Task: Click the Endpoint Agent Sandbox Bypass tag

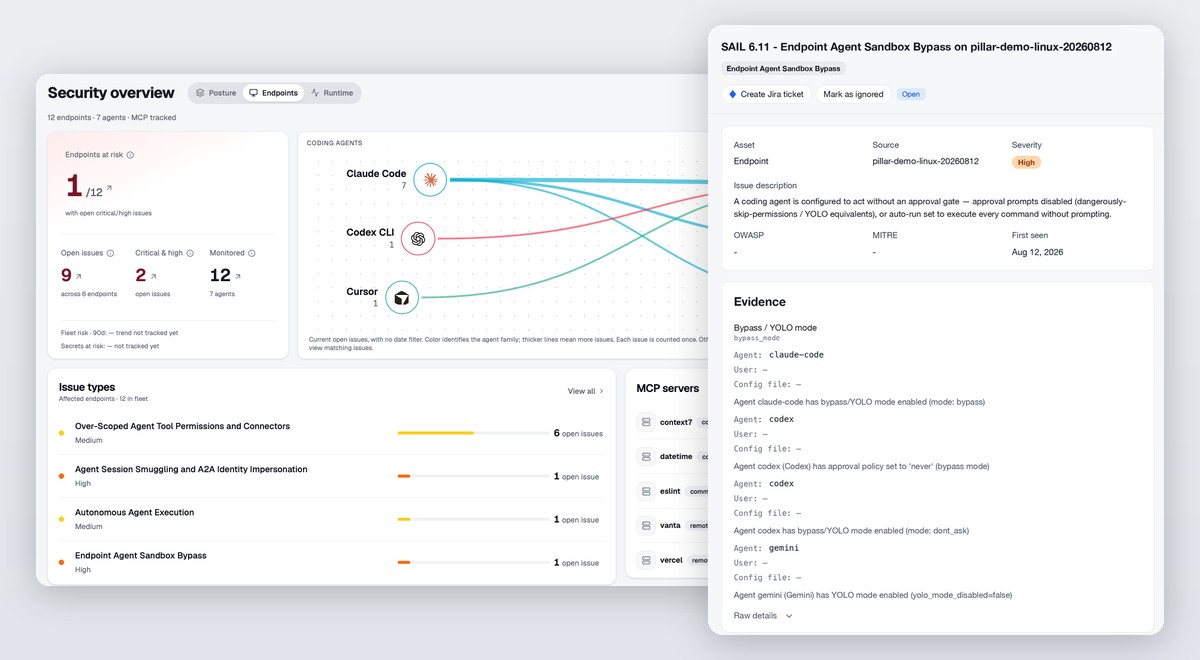Action: pos(784,69)
